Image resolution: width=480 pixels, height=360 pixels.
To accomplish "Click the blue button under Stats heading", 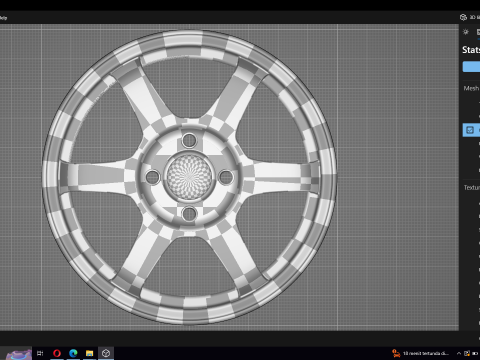I will 471,67.
